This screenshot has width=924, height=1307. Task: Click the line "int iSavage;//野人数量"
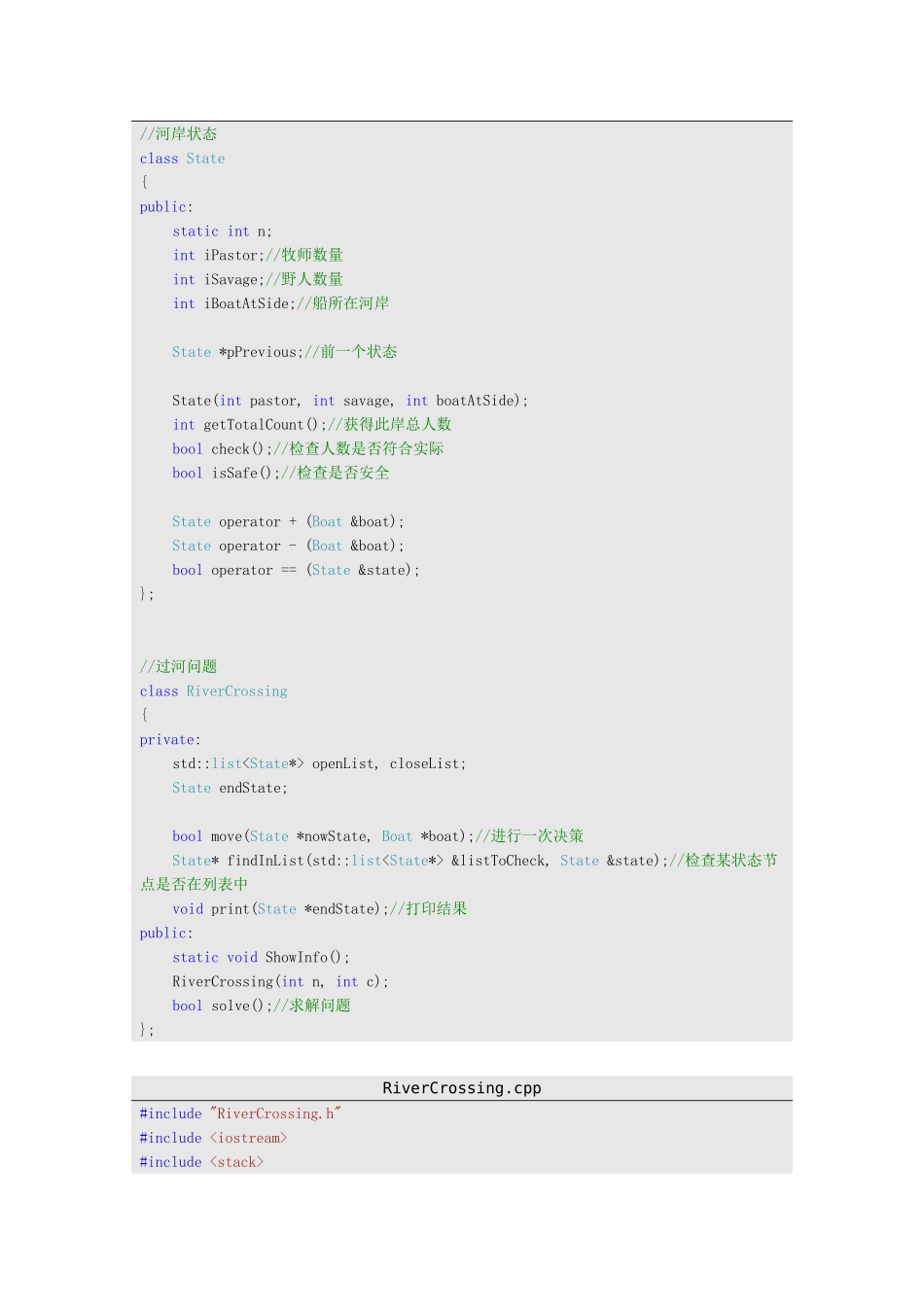[258, 279]
